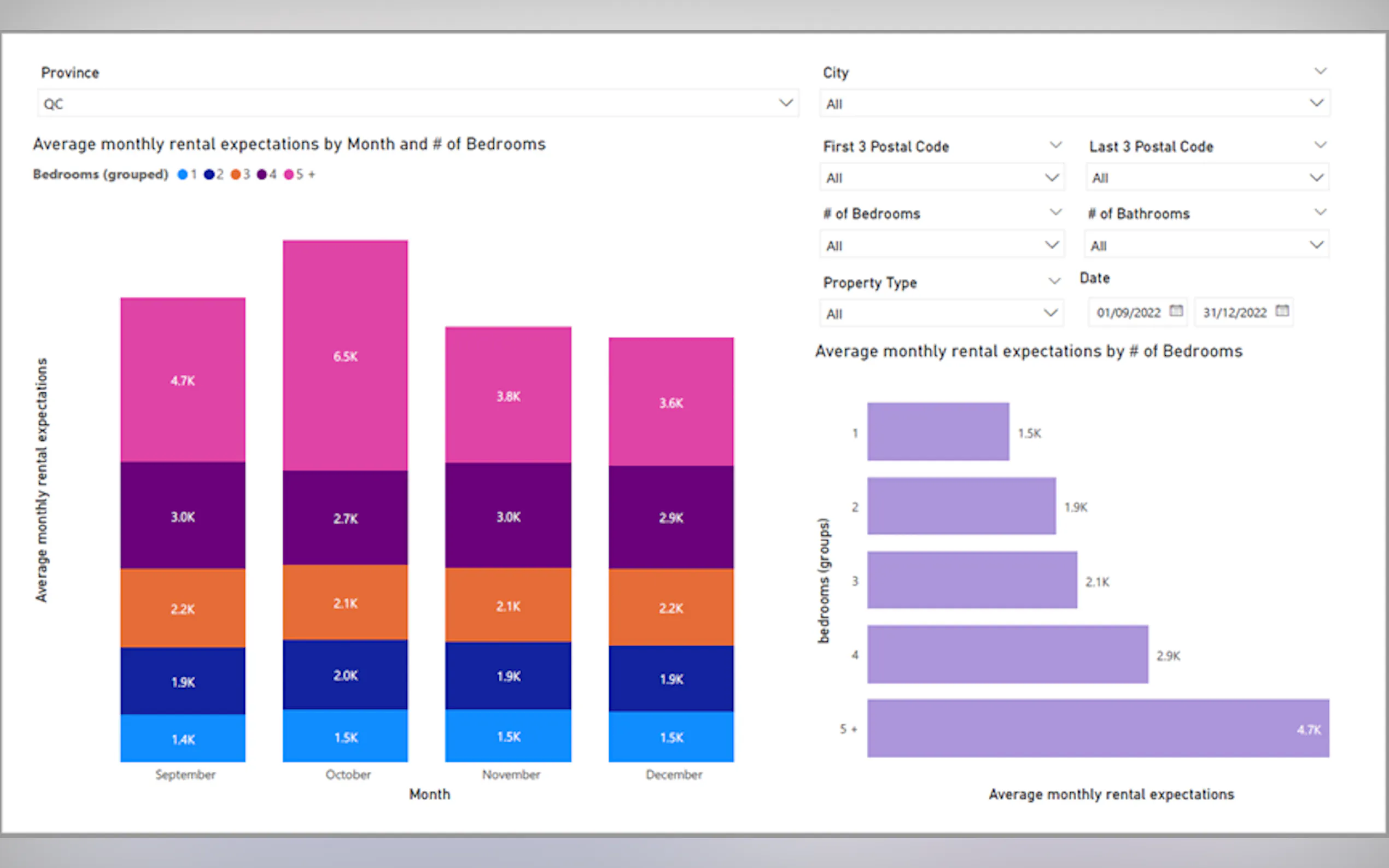Open the start date calendar icon
Screen dimensions: 1389x868
coord(1175,310)
